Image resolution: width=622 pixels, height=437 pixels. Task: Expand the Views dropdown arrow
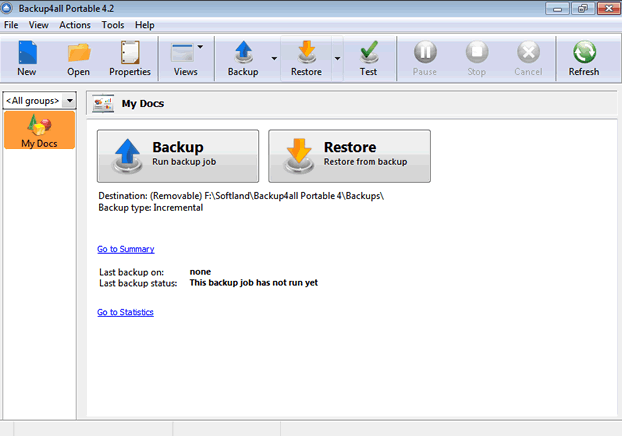(x=200, y=47)
